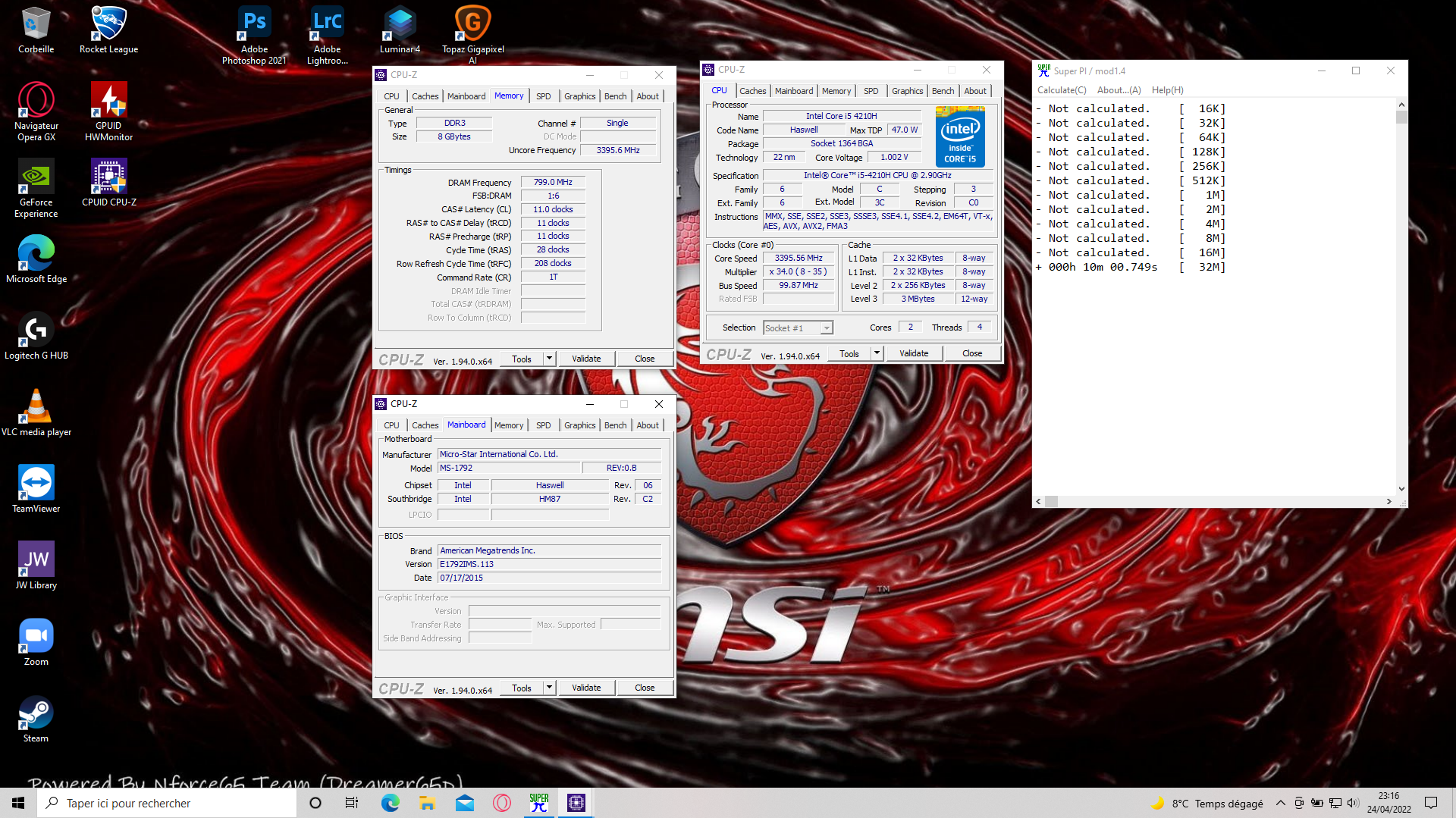Image resolution: width=1456 pixels, height=818 pixels.
Task: Open Calculate(C) menu in Super PI
Action: [1061, 89]
